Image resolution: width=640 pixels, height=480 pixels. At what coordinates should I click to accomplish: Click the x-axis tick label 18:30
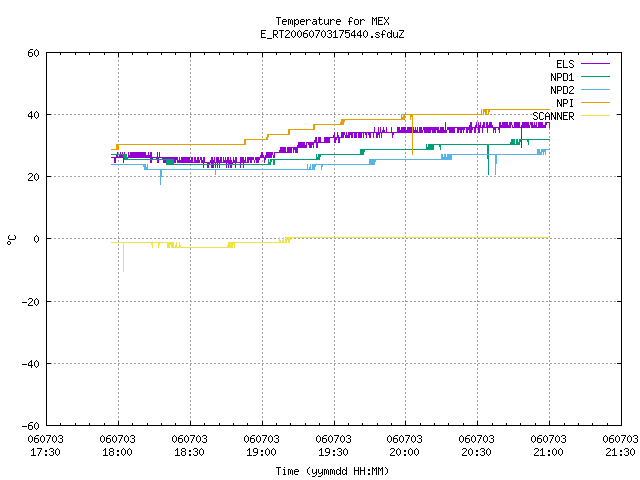point(189,452)
